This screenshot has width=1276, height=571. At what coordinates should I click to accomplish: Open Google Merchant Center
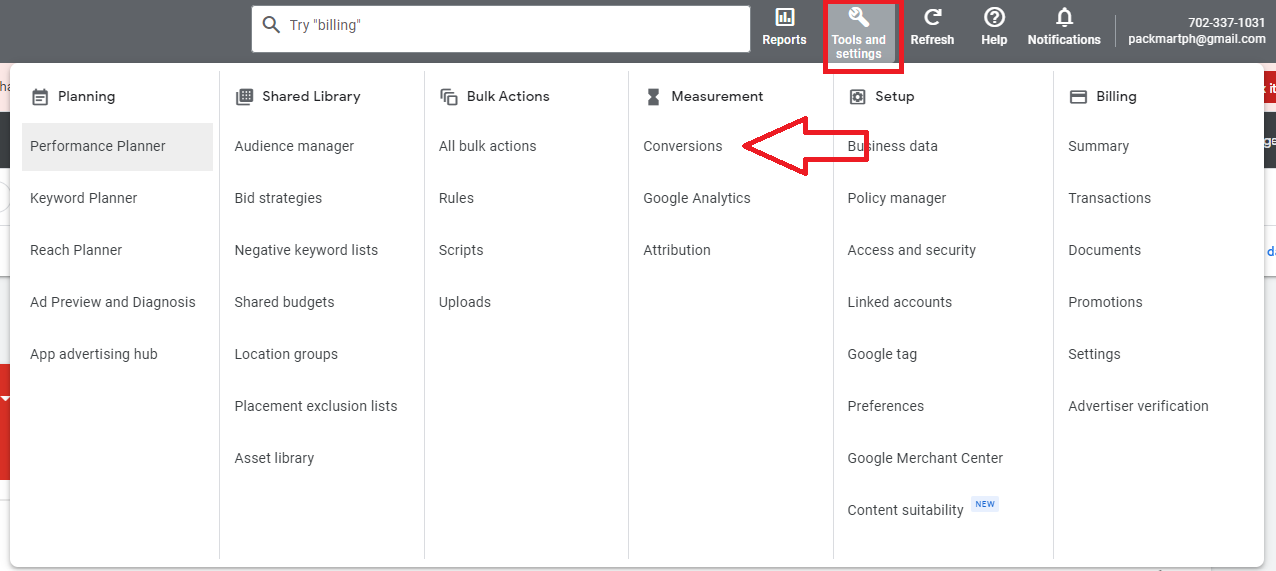925,458
